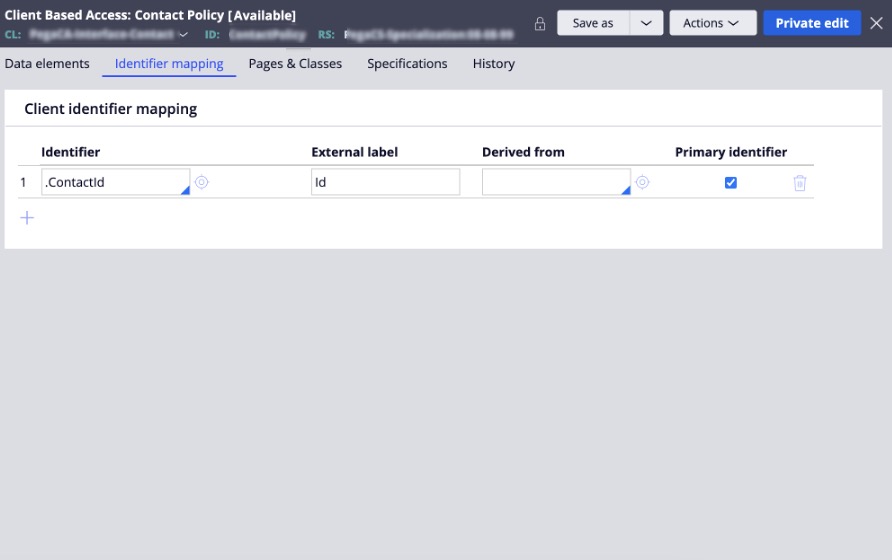This screenshot has width=892, height=560.
Task: Expand the CL class chevron in header
Action: (183, 34)
